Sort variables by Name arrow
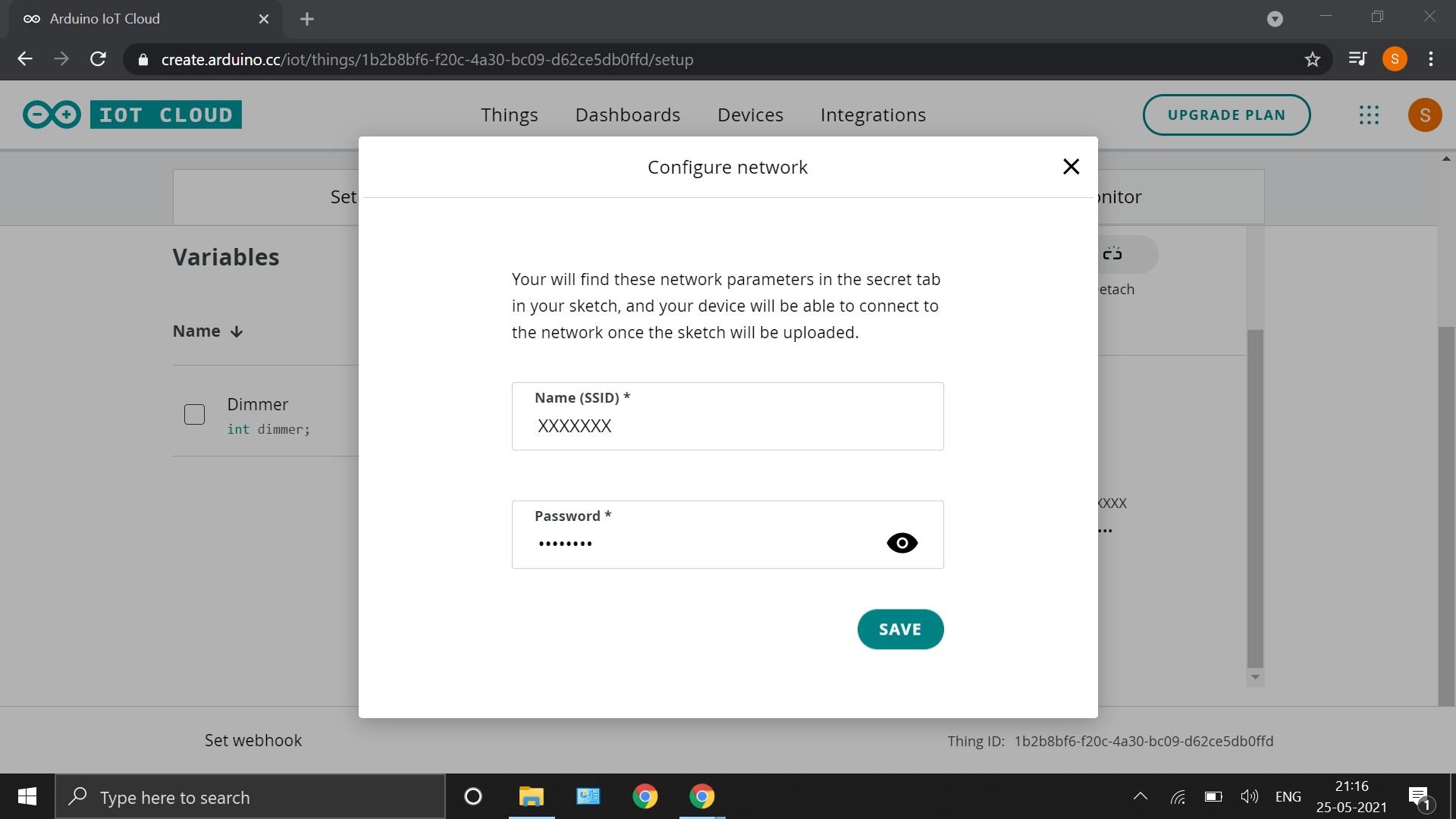Image resolution: width=1456 pixels, height=819 pixels. 237,331
